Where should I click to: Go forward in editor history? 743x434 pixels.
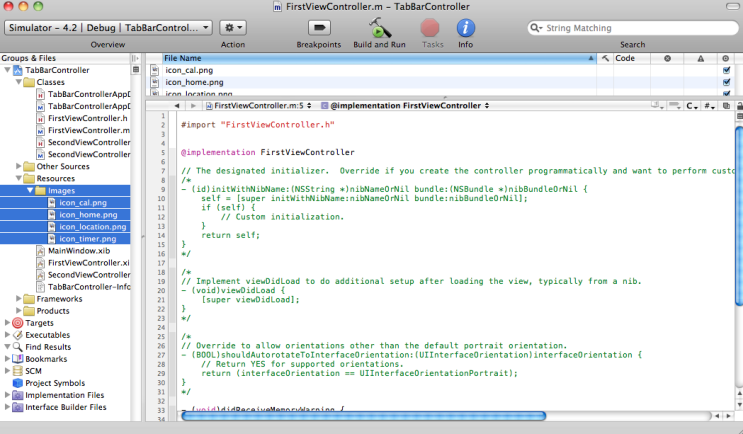pos(193,106)
